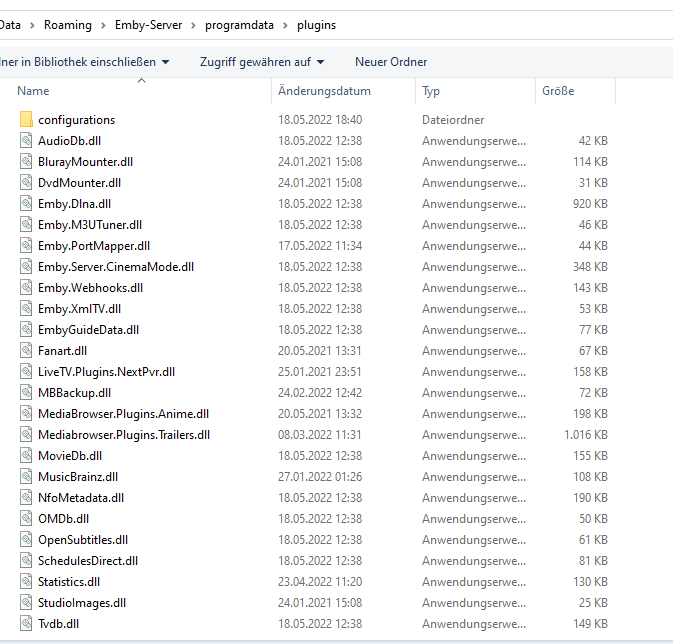
Task: Navigate to Emby-Server in the address bar
Action: click(x=149, y=25)
